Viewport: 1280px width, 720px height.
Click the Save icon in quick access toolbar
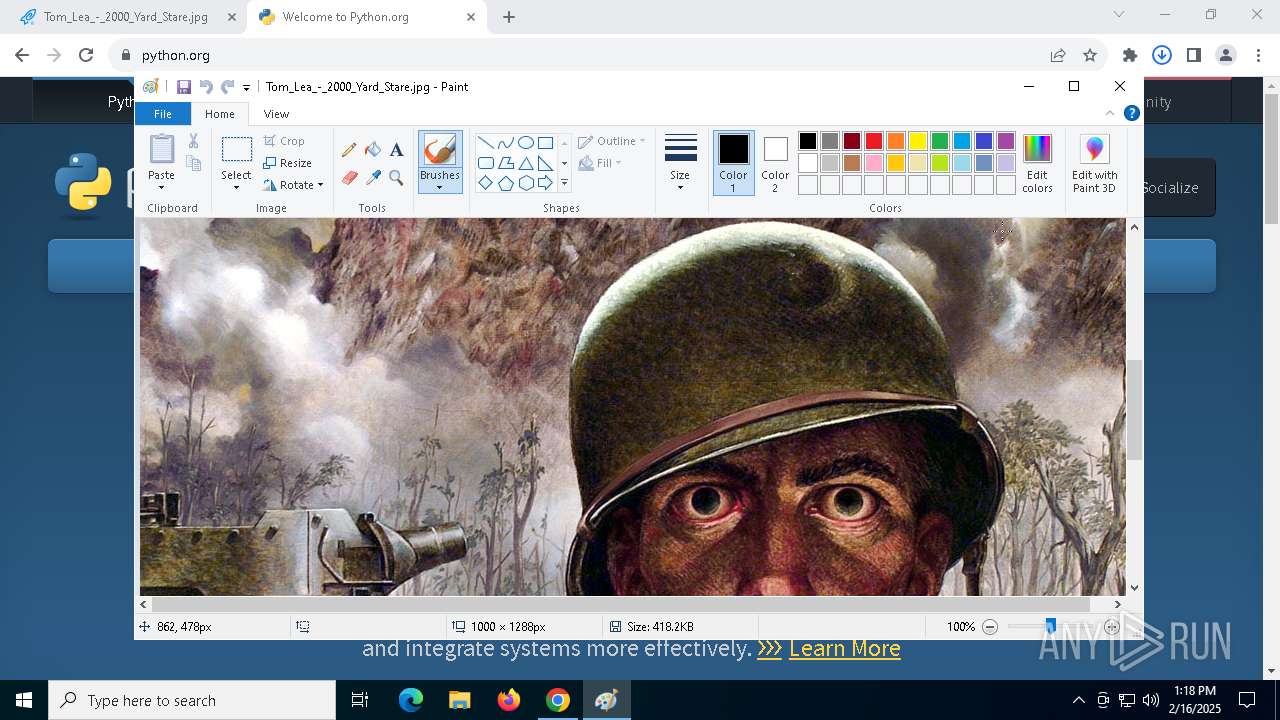pyautogui.click(x=184, y=87)
